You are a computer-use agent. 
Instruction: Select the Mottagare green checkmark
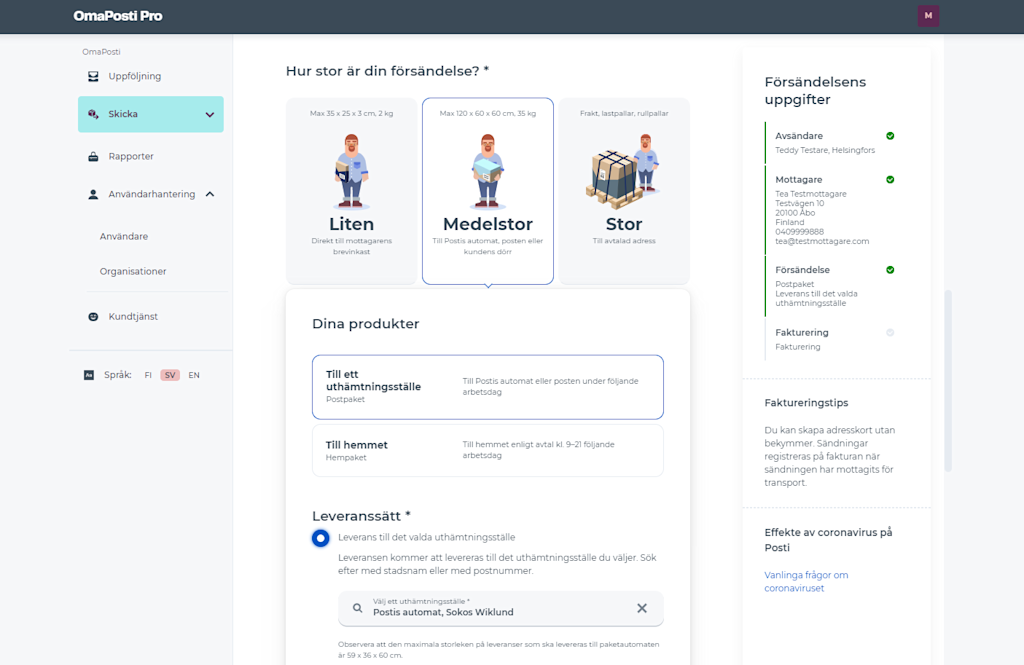click(x=890, y=180)
